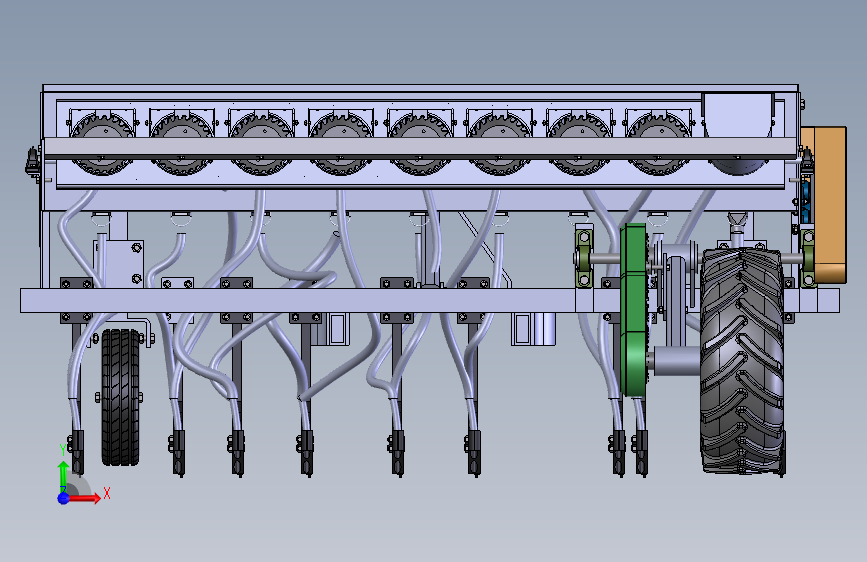867x562 pixels.
Task: Select the grey bar across the seed meters
Action: [x=420, y=147]
